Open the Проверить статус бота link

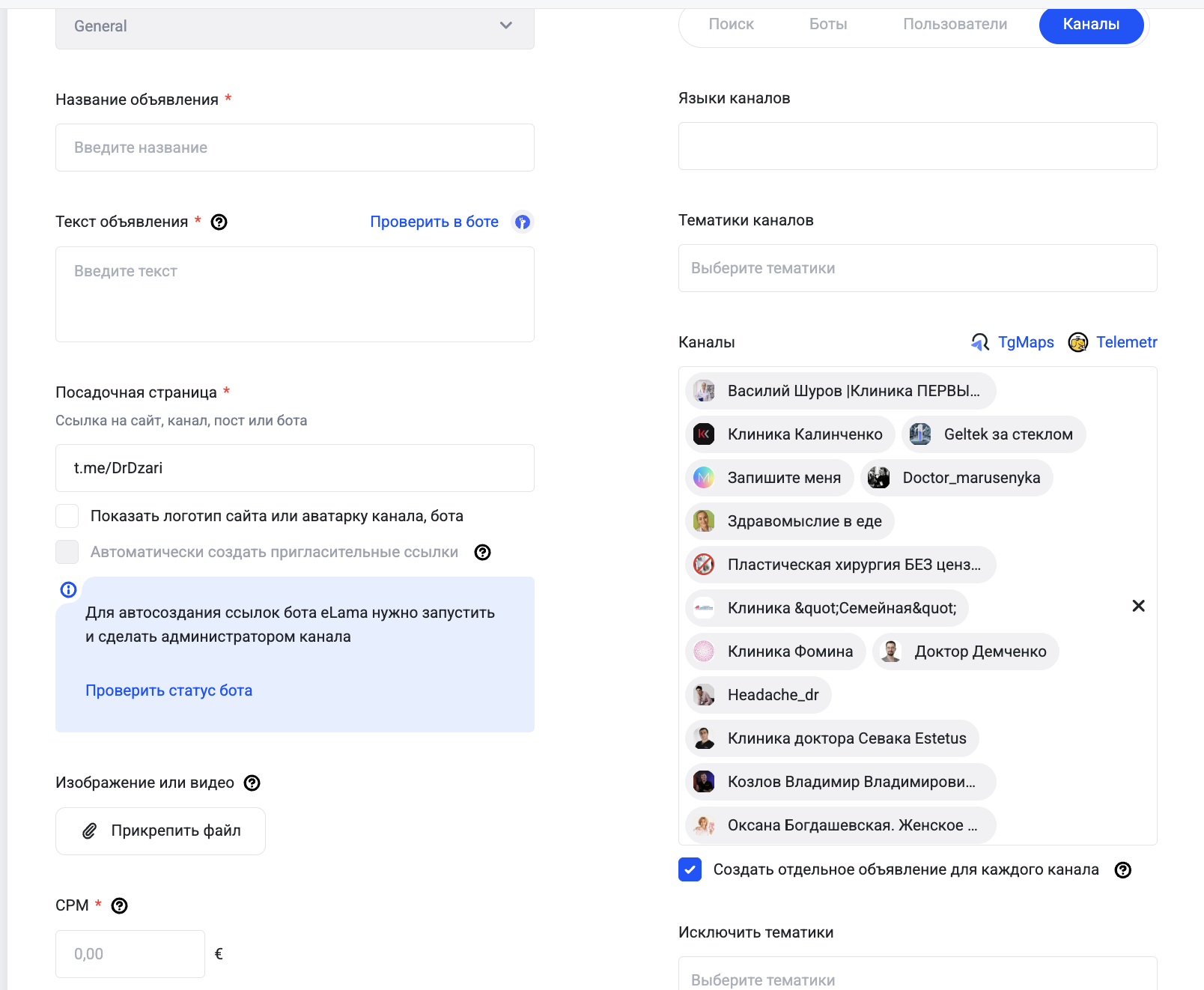pos(168,690)
